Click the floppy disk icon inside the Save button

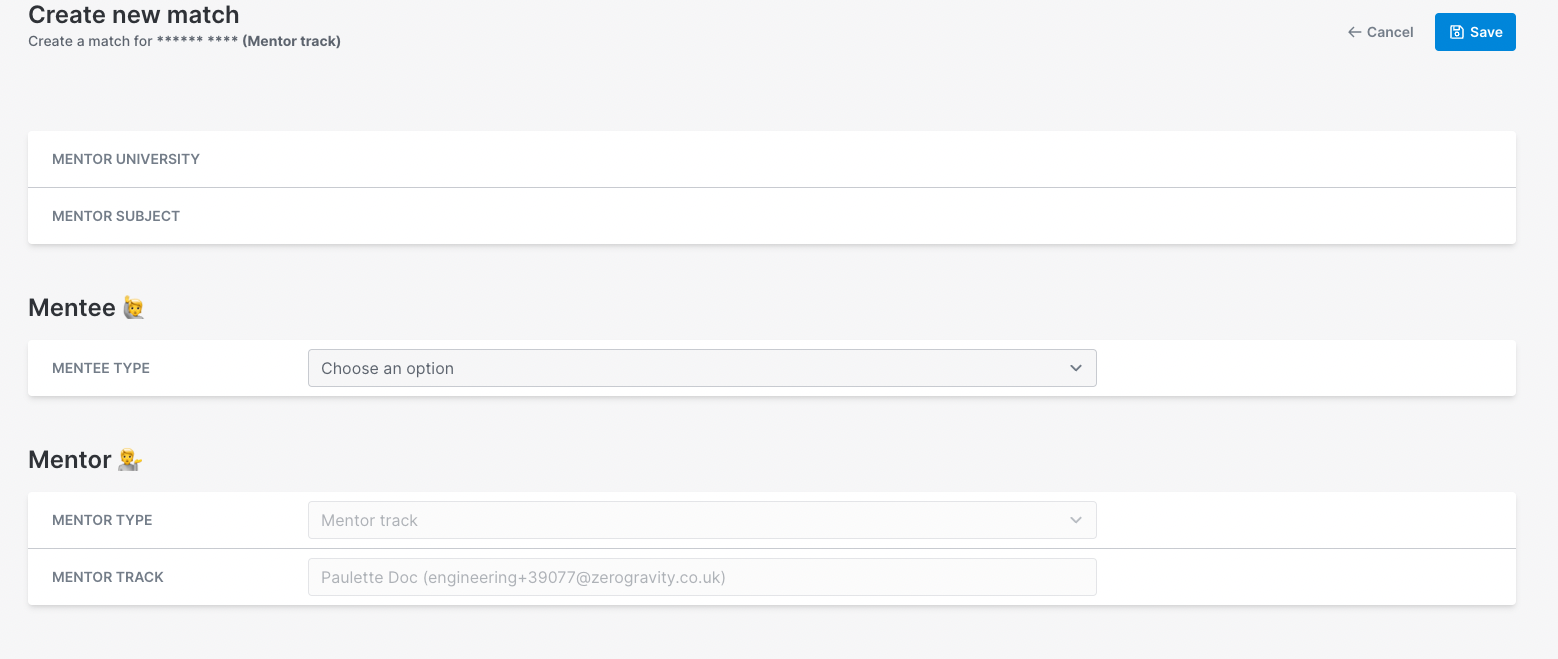(1455, 31)
